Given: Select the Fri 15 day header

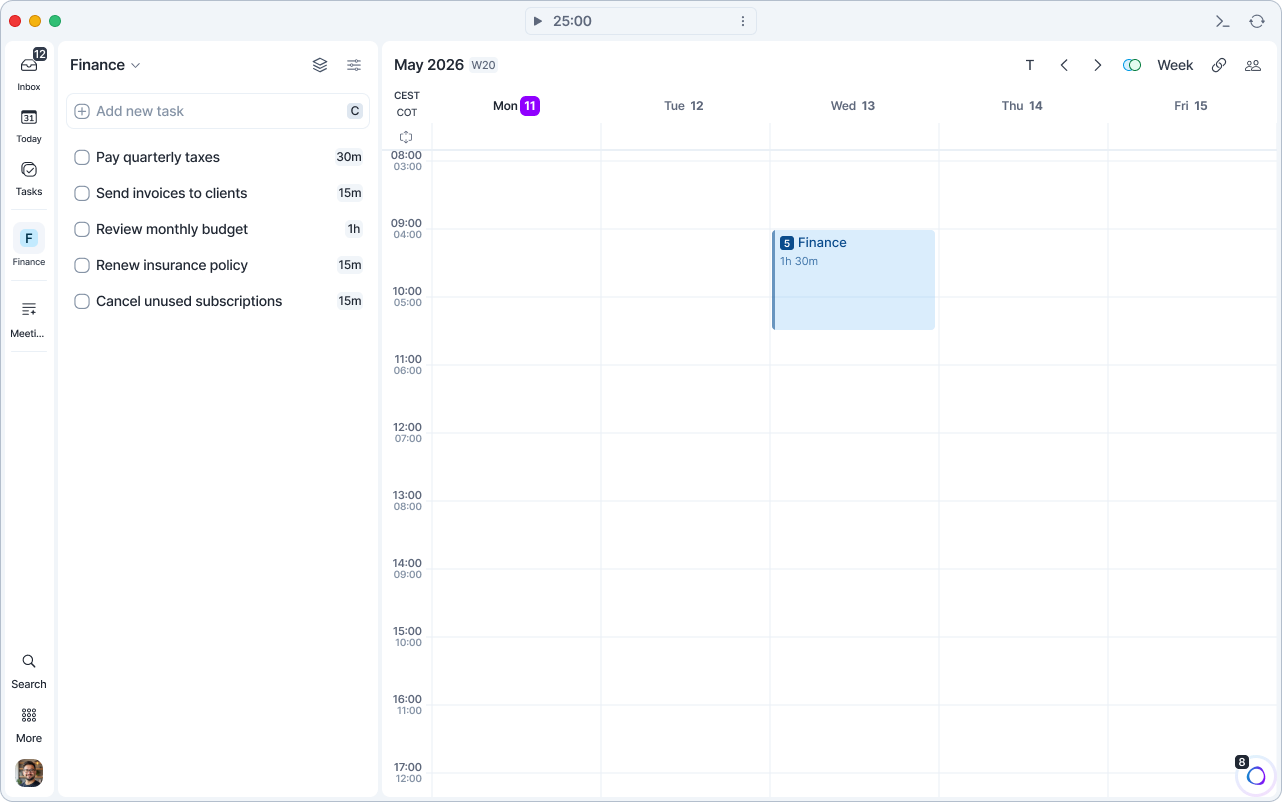Looking at the screenshot, I should pyautogui.click(x=1191, y=106).
